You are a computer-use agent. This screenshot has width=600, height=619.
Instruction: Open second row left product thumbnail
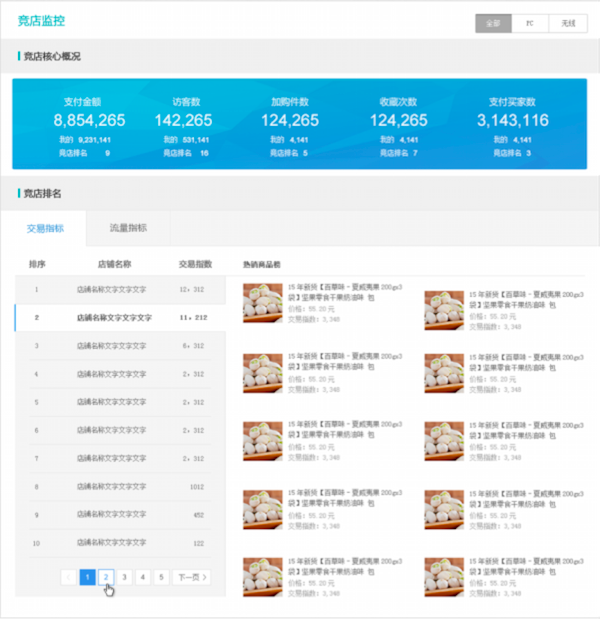click(262, 373)
